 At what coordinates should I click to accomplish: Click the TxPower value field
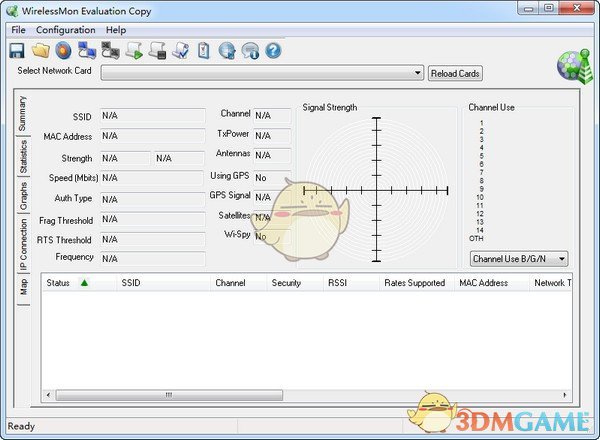[272, 136]
